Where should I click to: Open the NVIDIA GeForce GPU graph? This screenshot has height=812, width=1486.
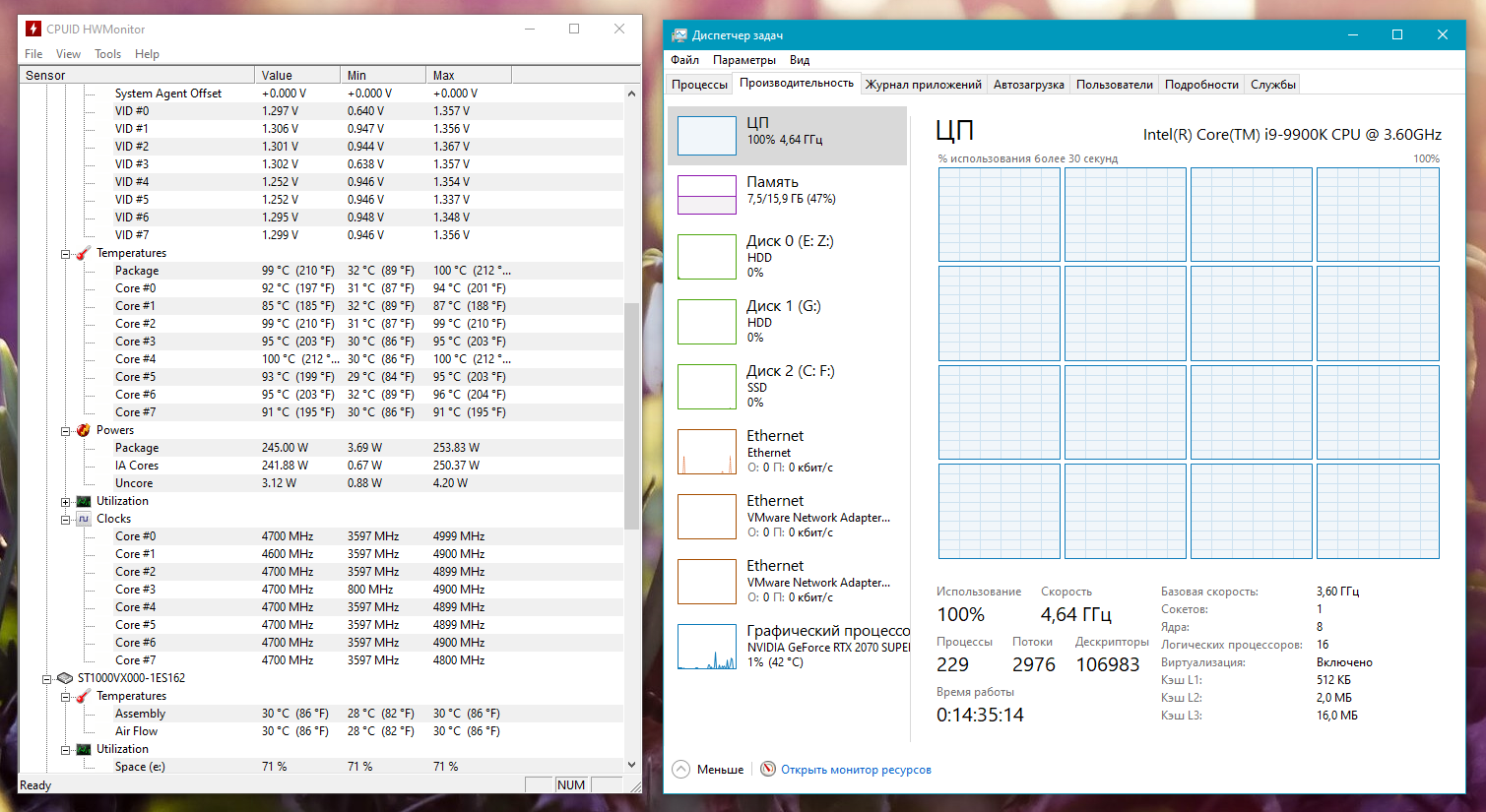(707, 647)
